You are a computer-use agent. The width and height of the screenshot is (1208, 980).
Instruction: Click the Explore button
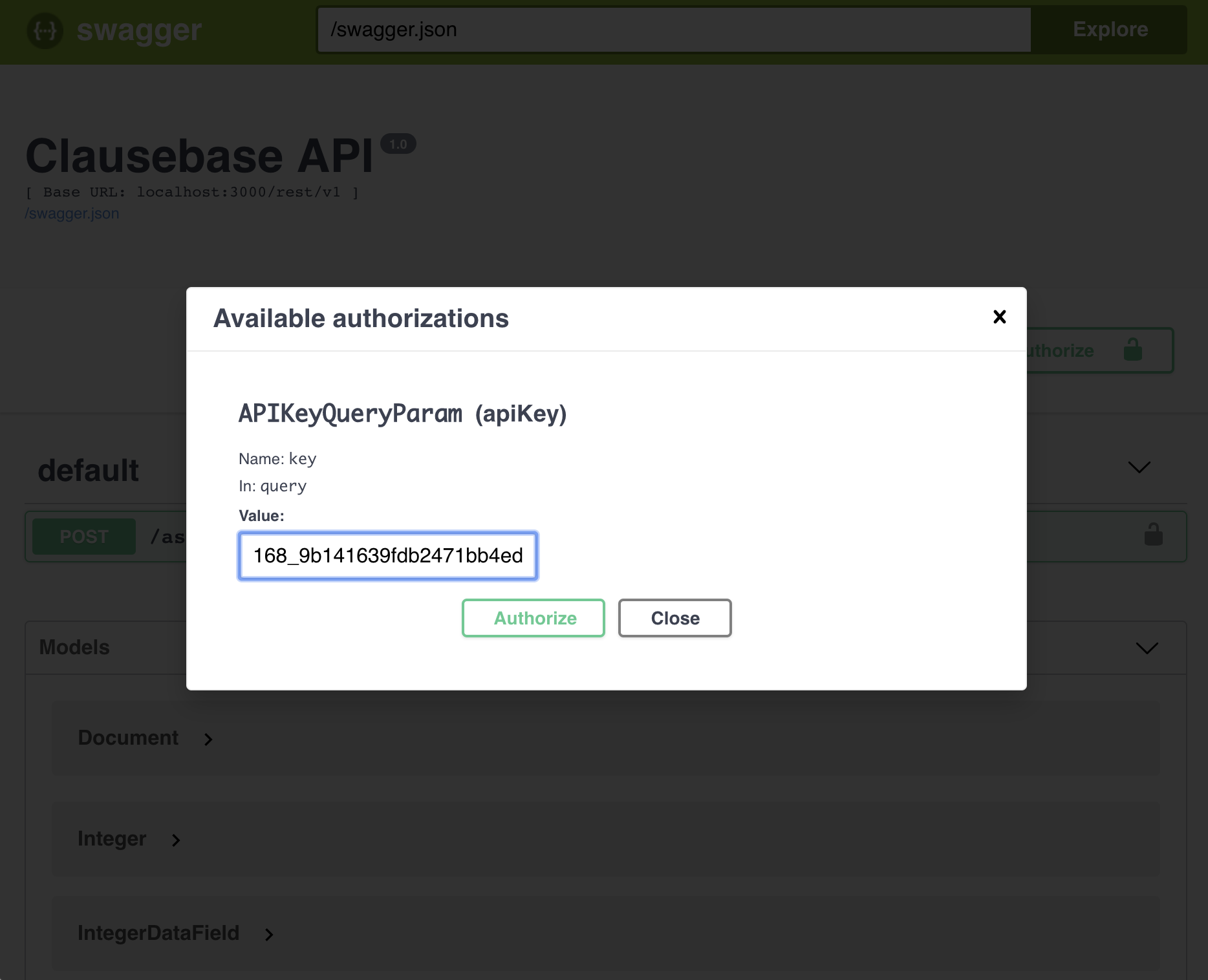(1110, 30)
